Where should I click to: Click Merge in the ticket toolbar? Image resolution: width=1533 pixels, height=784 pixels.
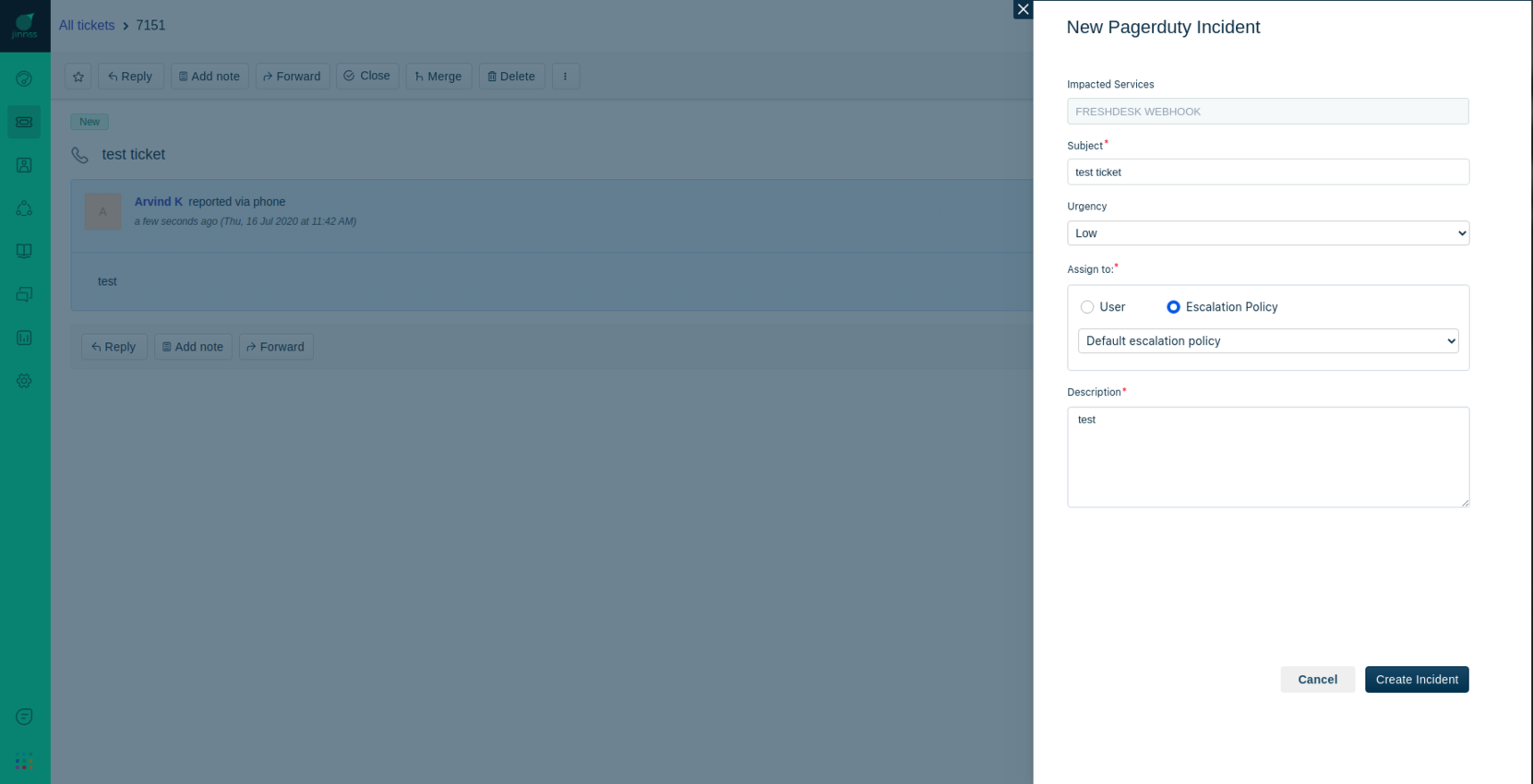point(439,77)
